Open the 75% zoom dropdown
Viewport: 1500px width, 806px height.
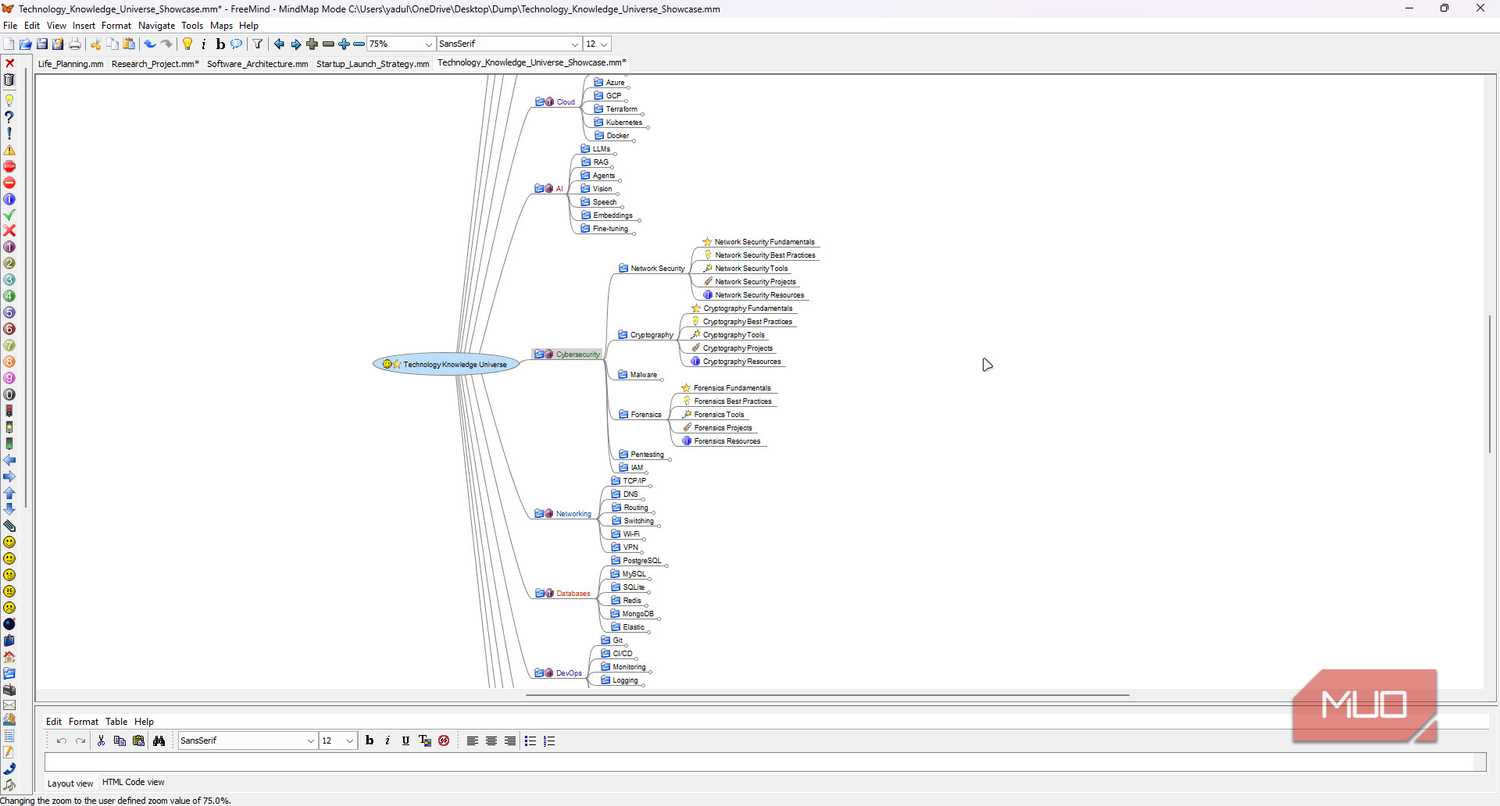click(x=428, y=44)
